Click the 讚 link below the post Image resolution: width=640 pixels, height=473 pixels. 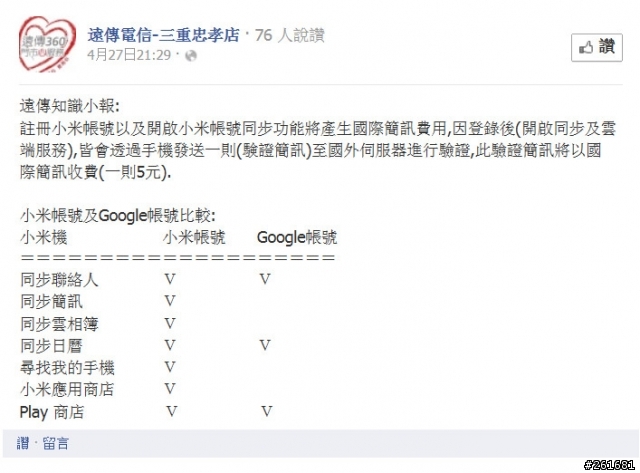pos(23,443)
